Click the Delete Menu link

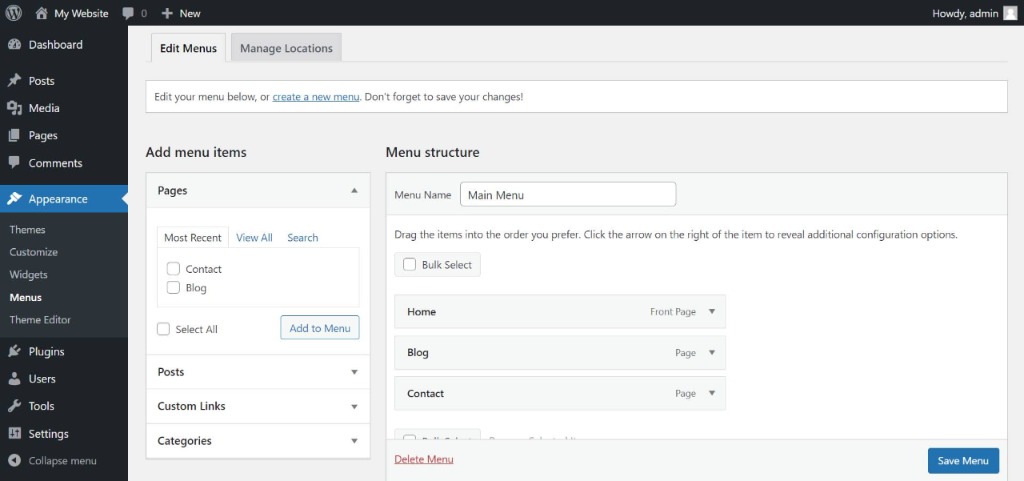pyautogui.click(x=424, y=459)
